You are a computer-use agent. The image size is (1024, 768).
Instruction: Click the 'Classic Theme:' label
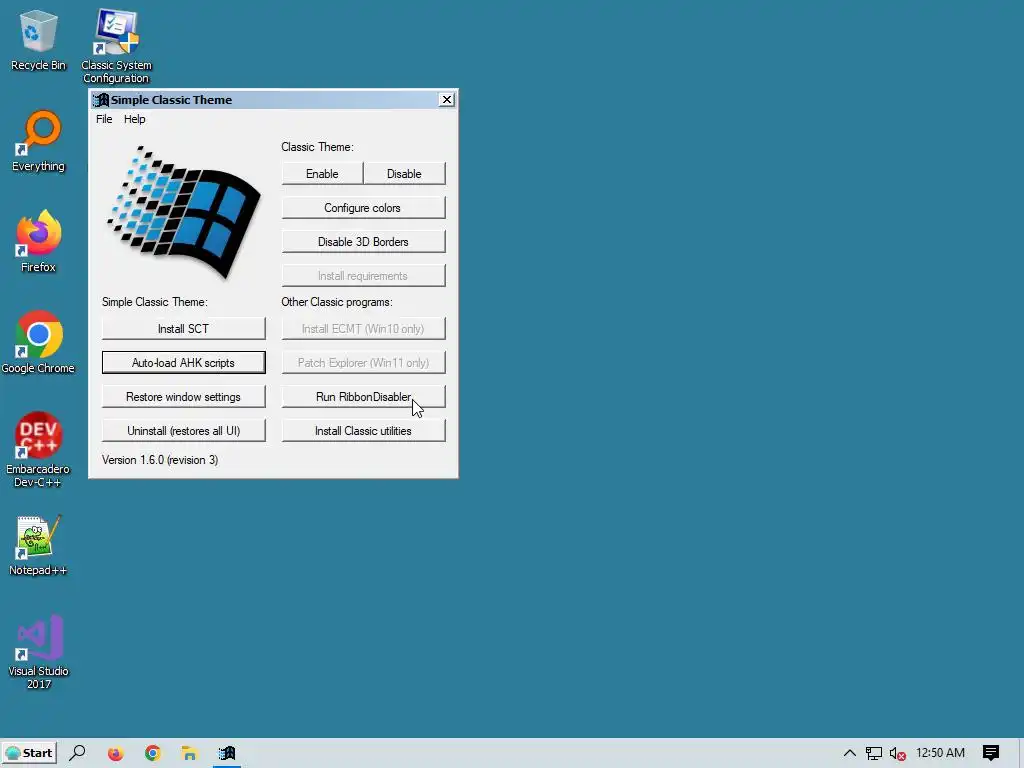317,147
